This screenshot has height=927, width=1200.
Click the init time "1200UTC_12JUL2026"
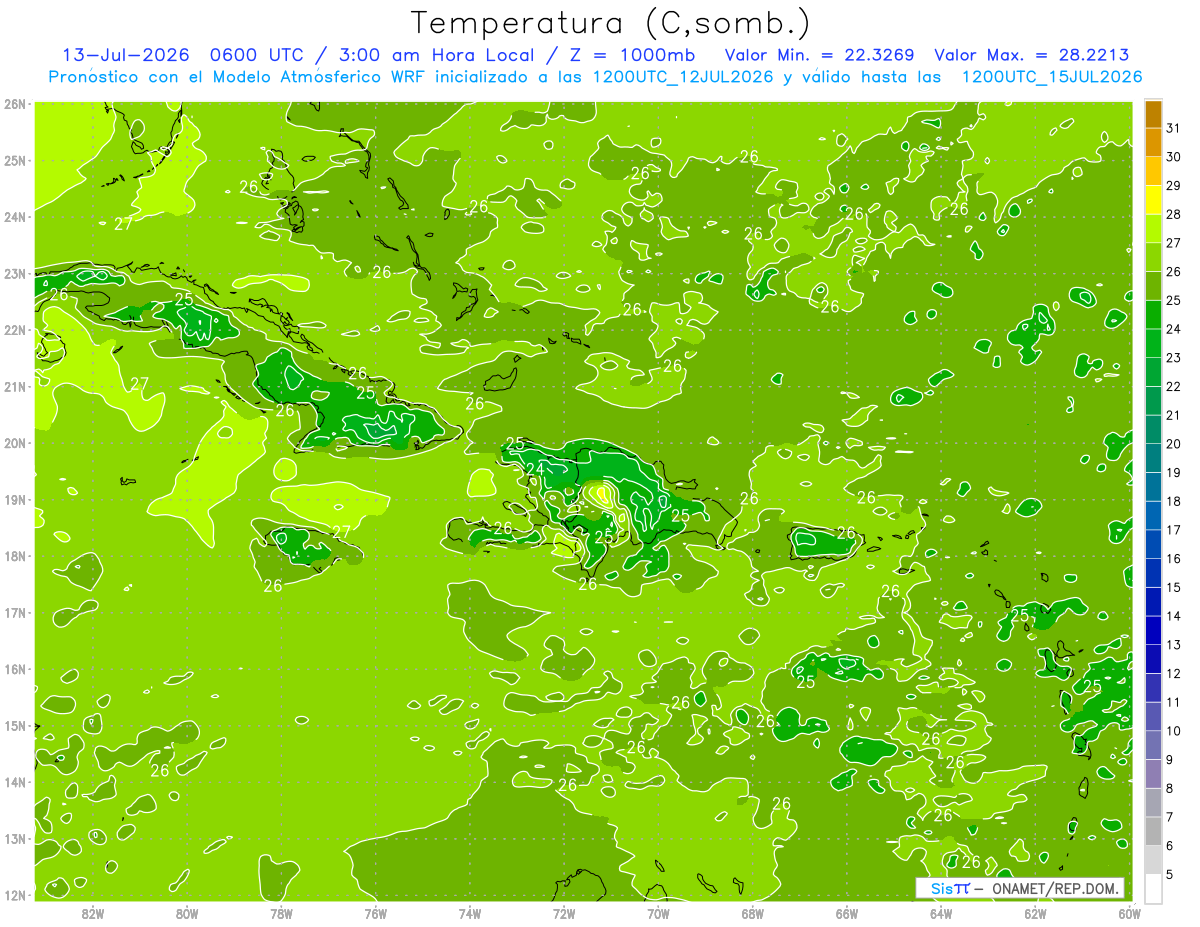(683, 77)
